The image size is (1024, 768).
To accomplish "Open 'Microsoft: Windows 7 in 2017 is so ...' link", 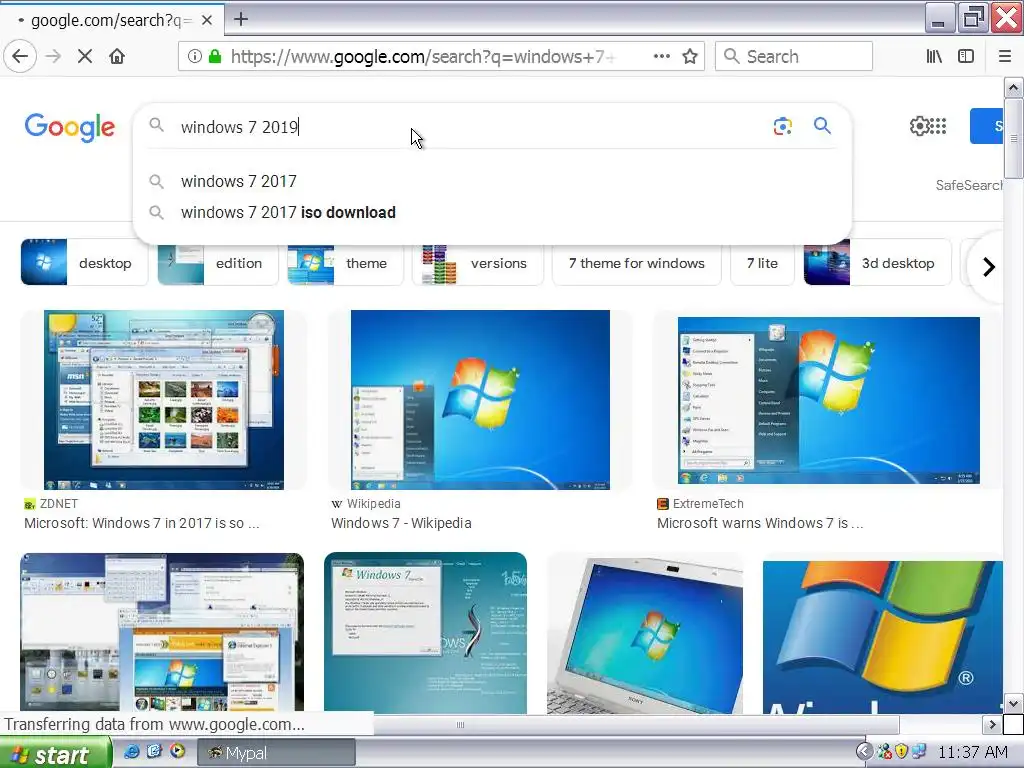I will 142,523.
